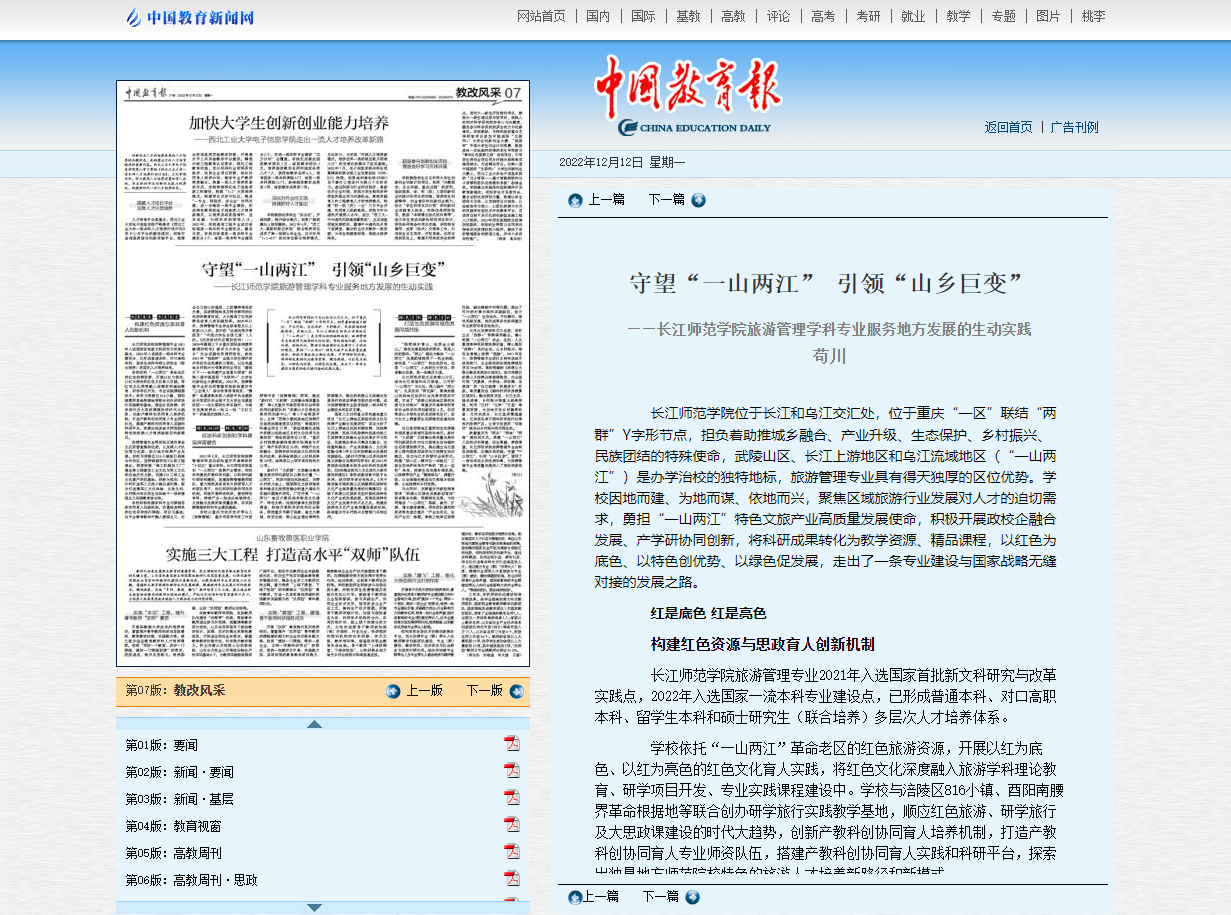Expand page list with down triangle
Viewport: 1231px width, 915px height.
pyautogui.click(x=314, y=907)
